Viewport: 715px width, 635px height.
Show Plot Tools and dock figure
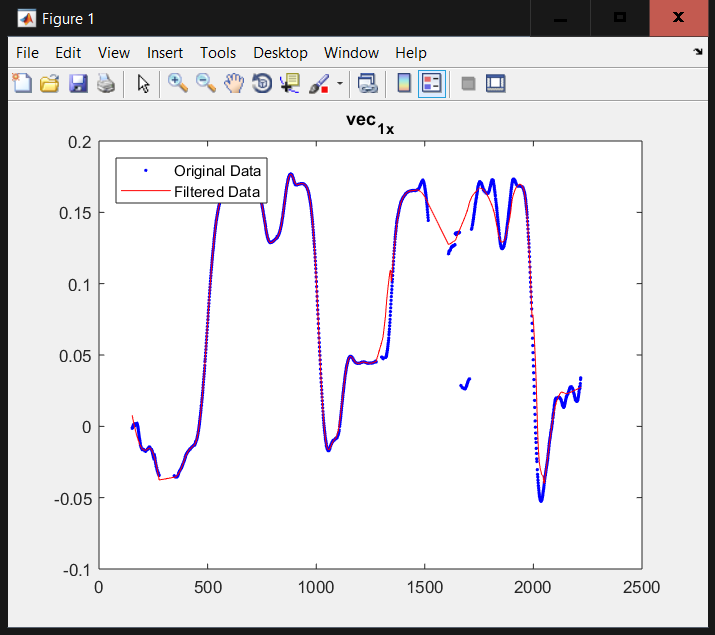point(496,84)
